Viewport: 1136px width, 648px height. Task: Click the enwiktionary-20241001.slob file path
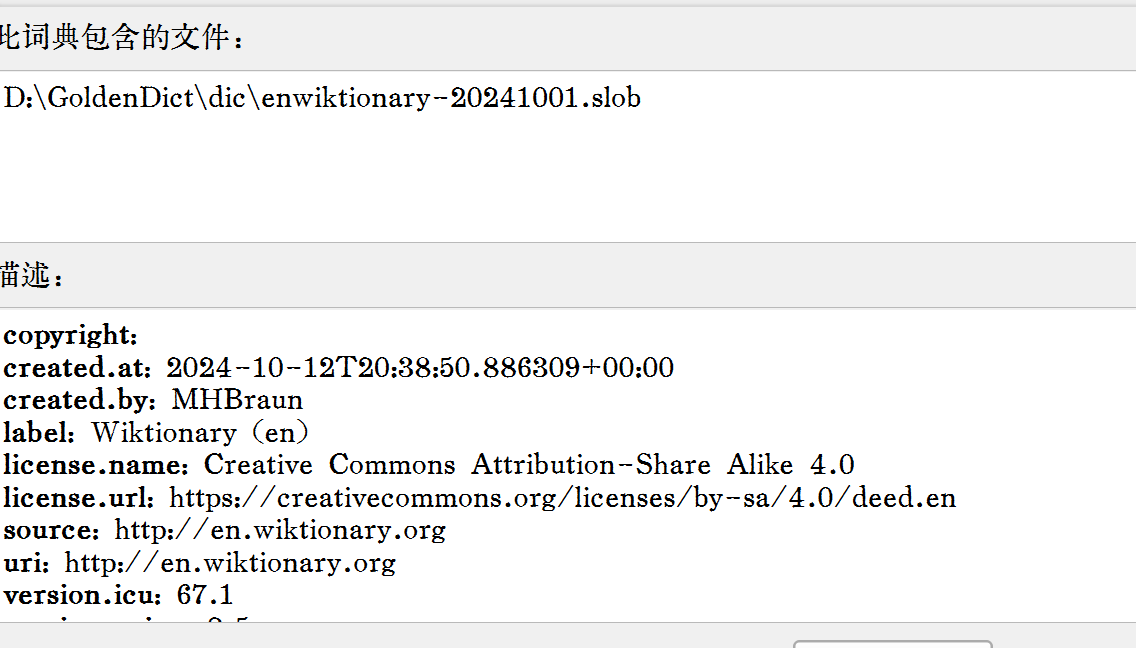(x=322, y=98)
